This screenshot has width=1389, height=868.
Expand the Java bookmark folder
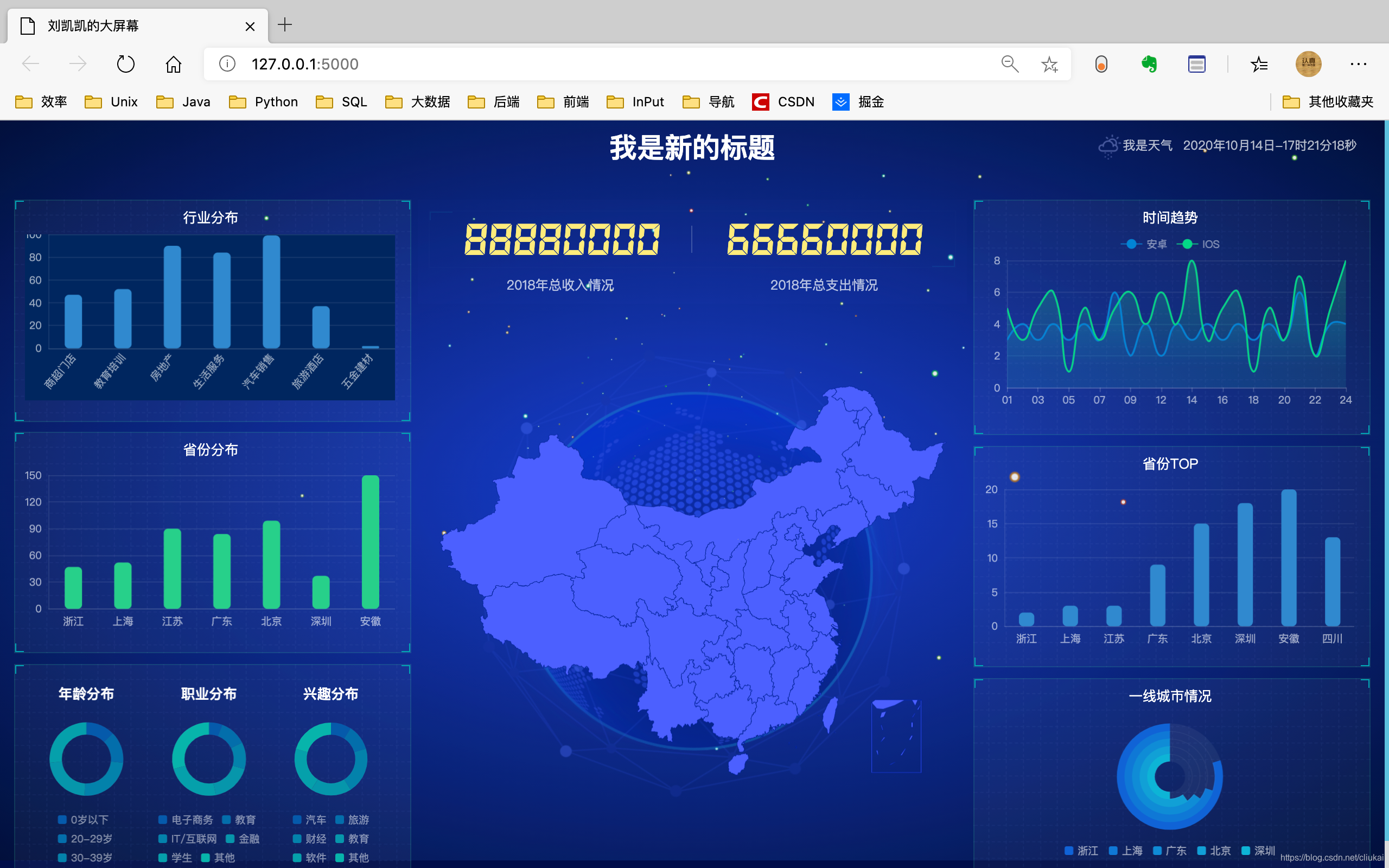(x=183, y=102)
